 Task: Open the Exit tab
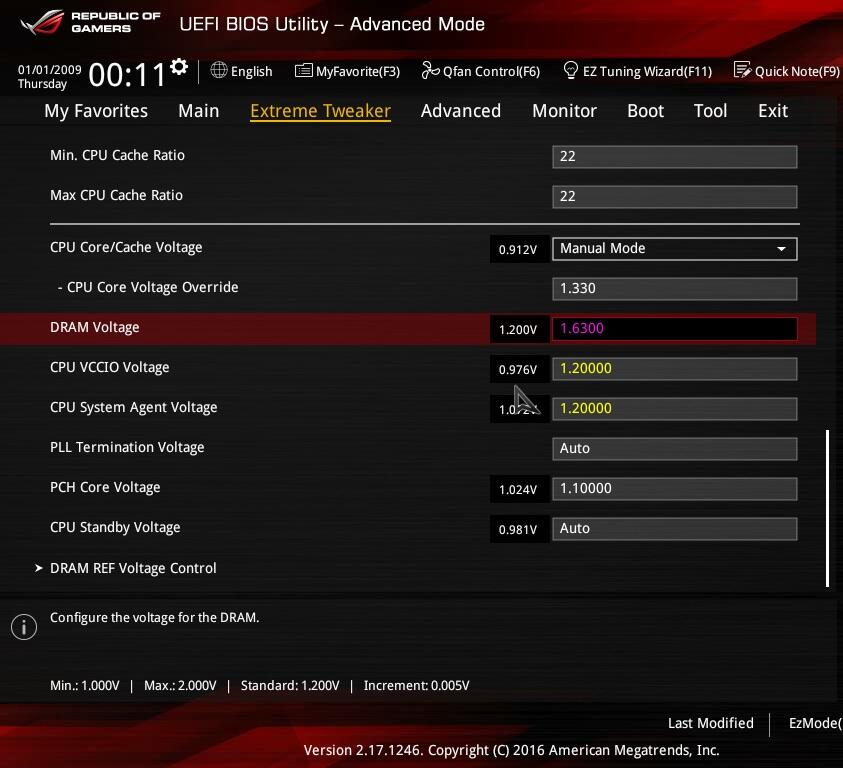pos(773,111)
